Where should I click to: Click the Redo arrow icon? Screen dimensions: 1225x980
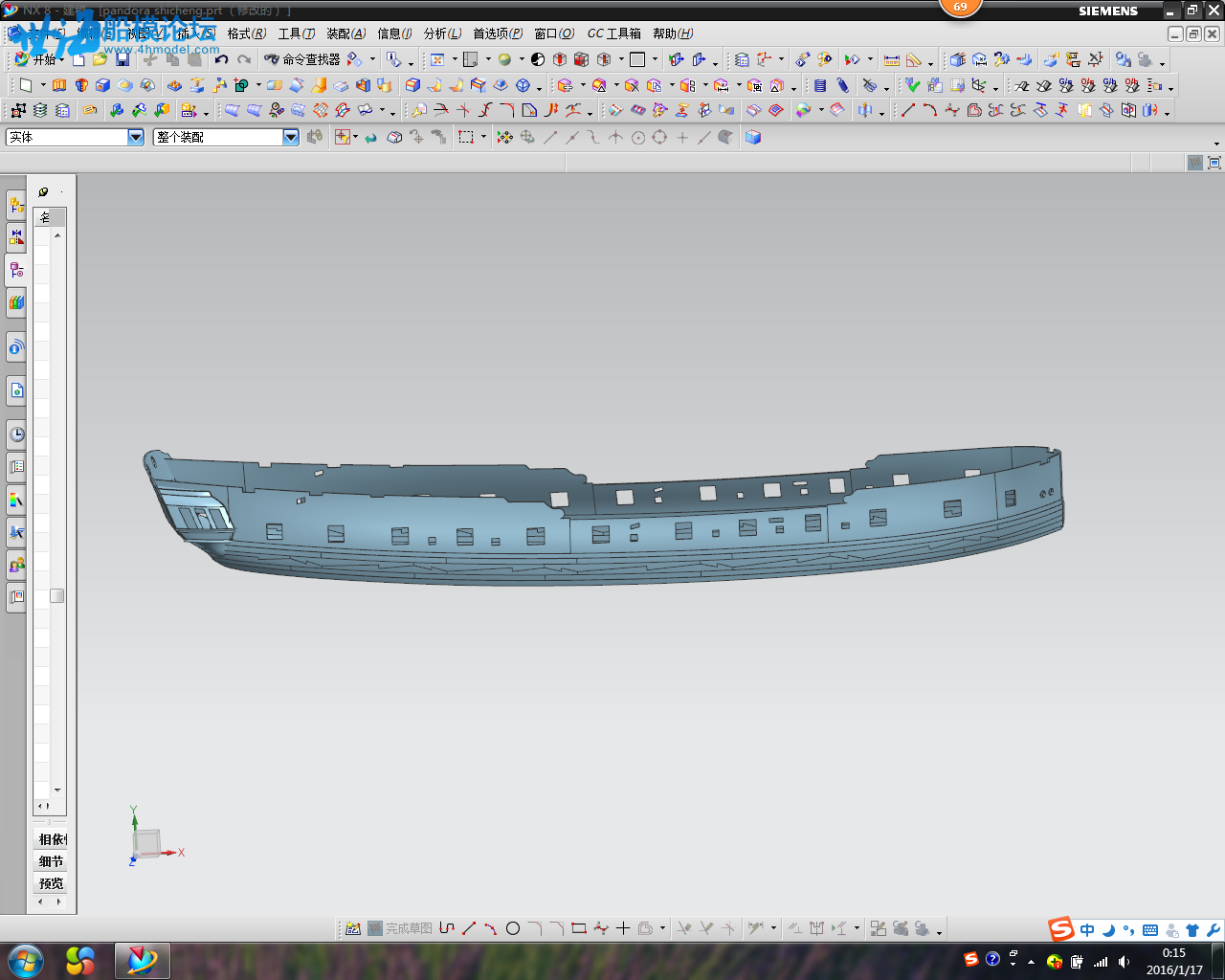244,59
